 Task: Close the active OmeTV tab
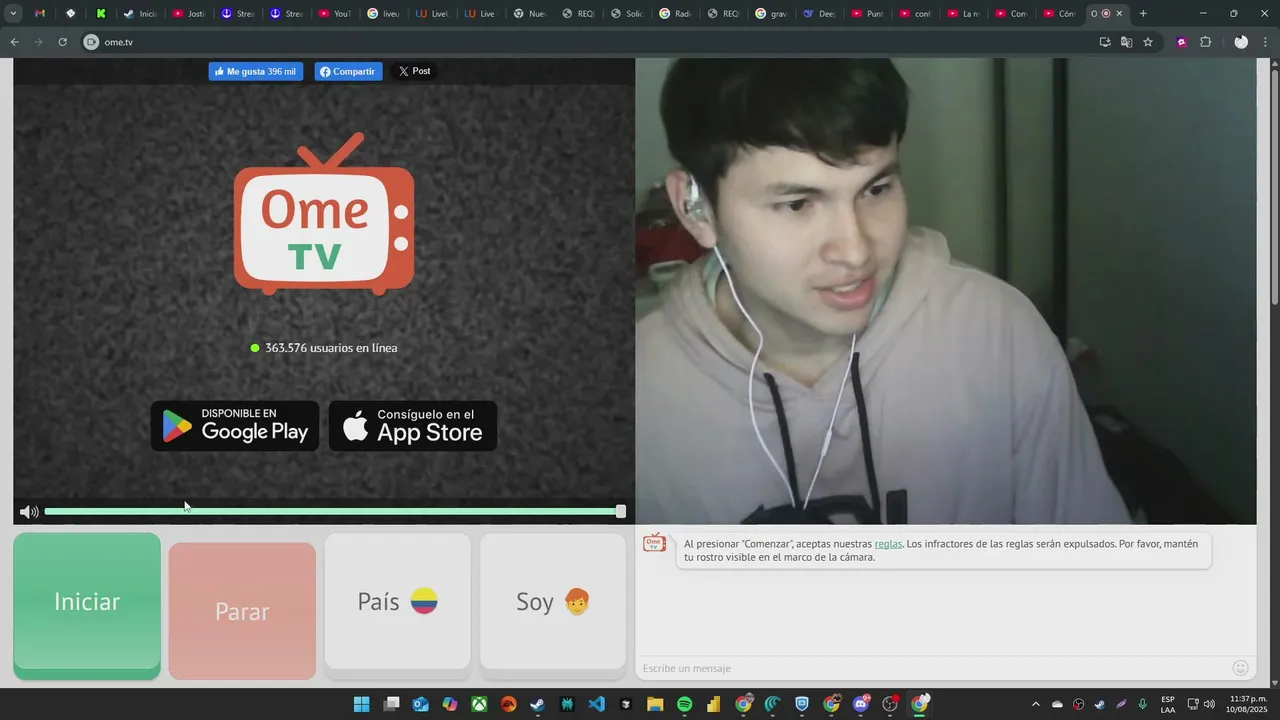(x=1119, y=13)
